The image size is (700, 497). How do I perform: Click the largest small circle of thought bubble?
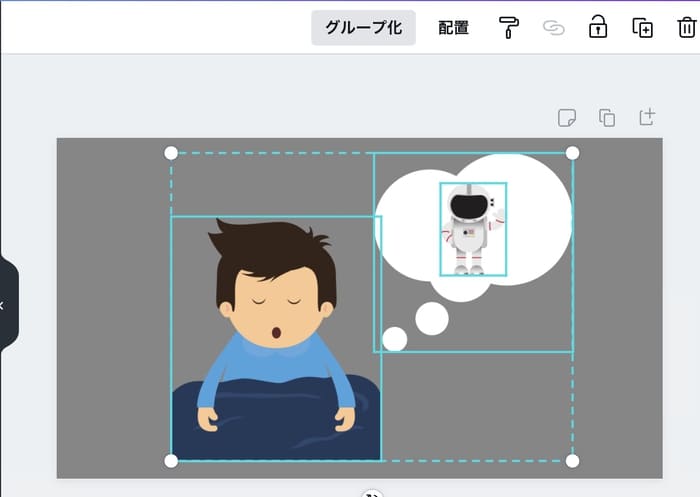432,318
